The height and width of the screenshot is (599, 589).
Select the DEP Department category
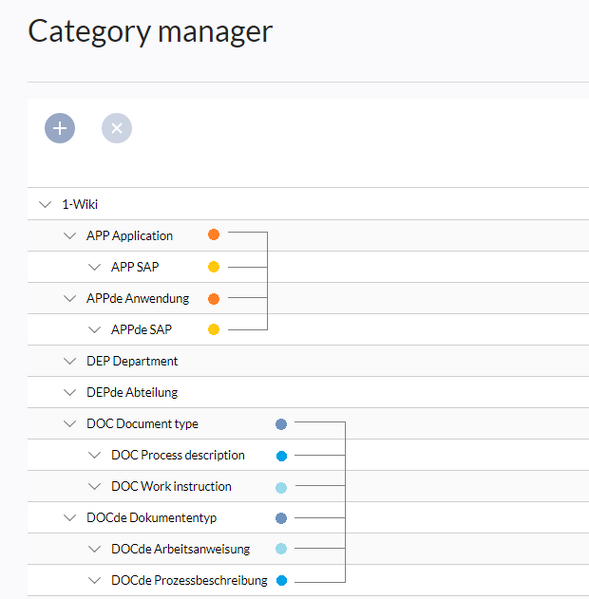pyautogui.click(x=132, y=361)
